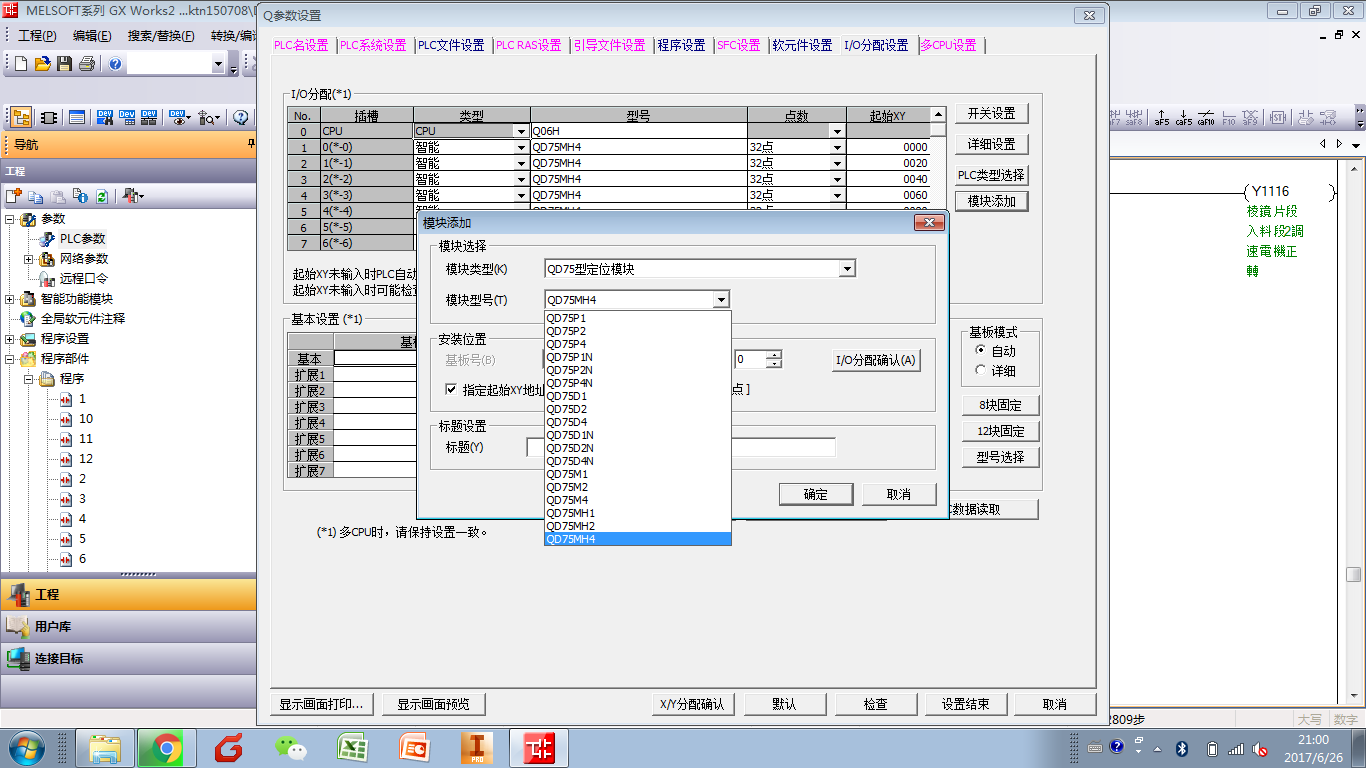
Task: Click the new data icon in project panel
Action: click(x=14, y=196)
